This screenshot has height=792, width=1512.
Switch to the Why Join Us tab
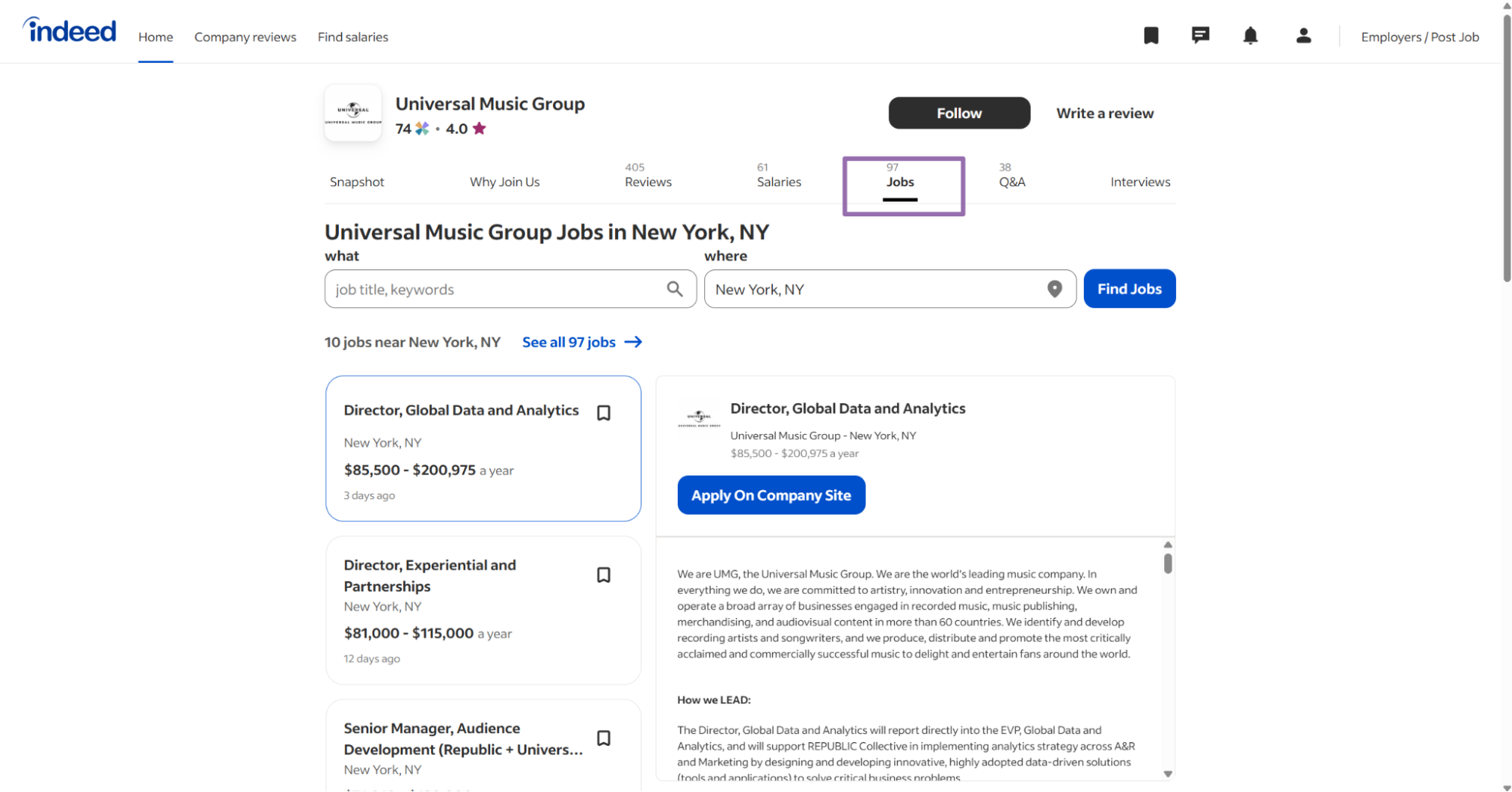(505, 182)
